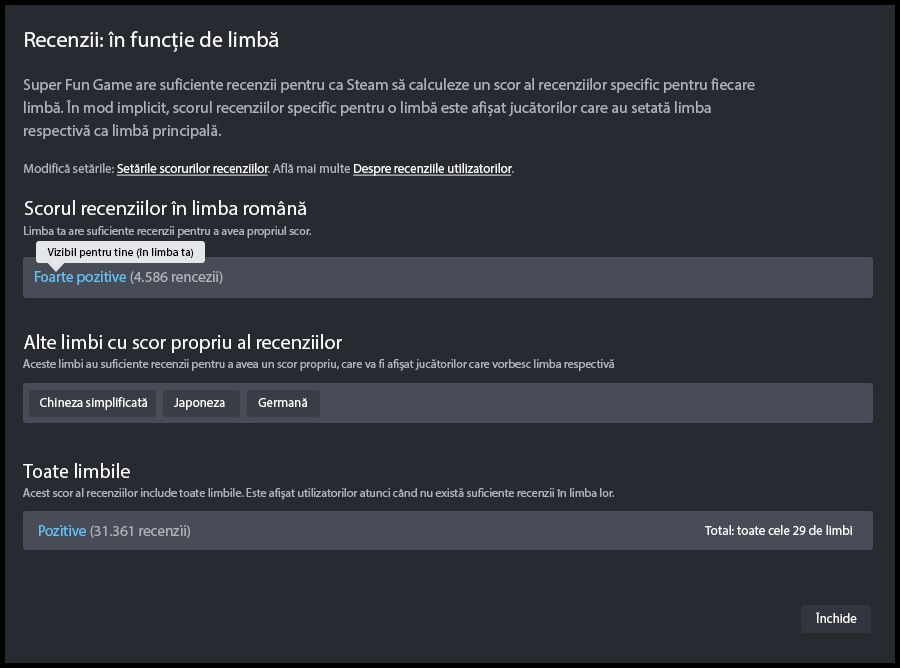Click the Scorul recenziilor în limba română heading

point(165,208)
